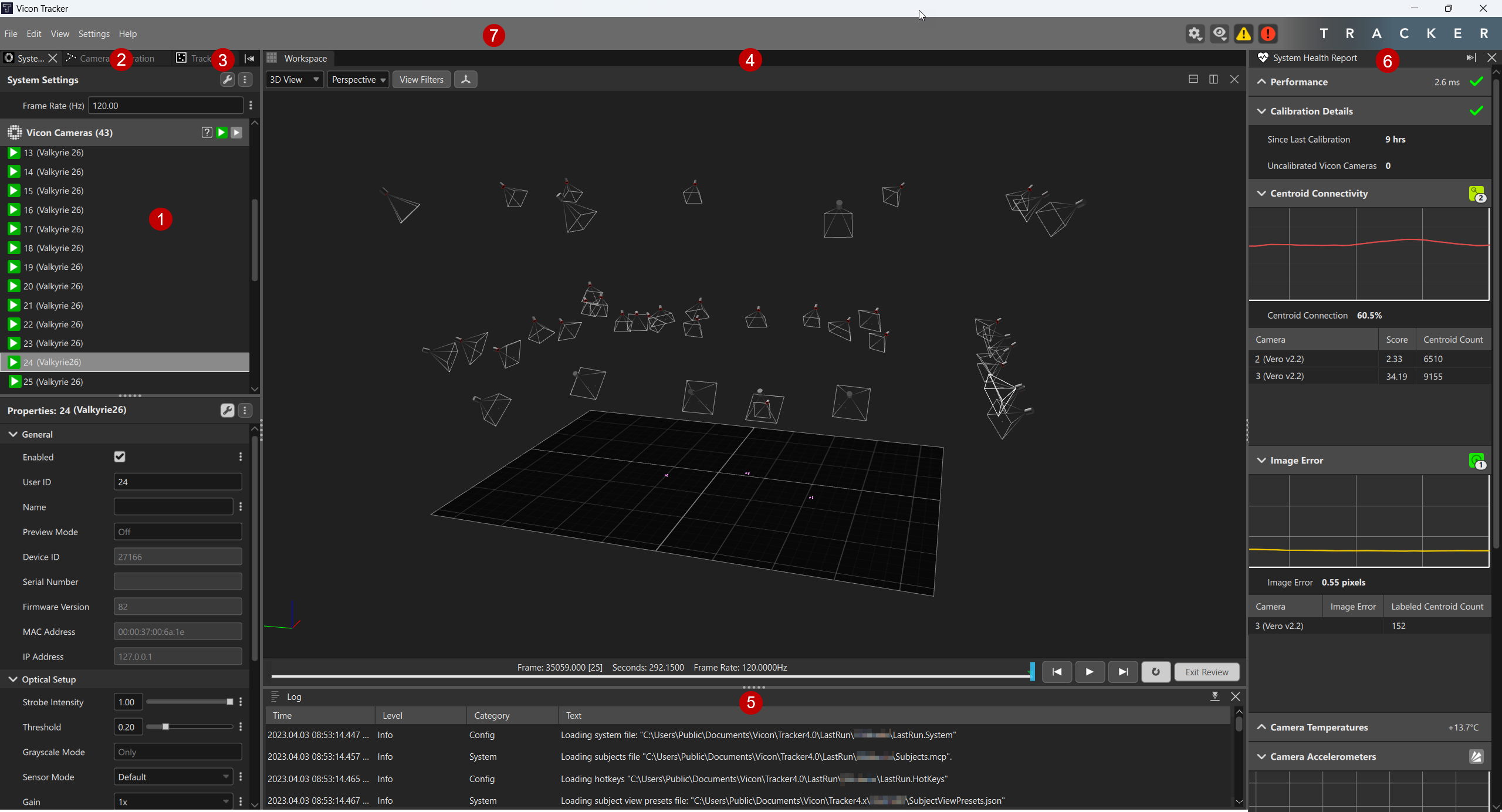Dock the System Health Report panel arrow icon
1502x812 pixels.
1471,57
